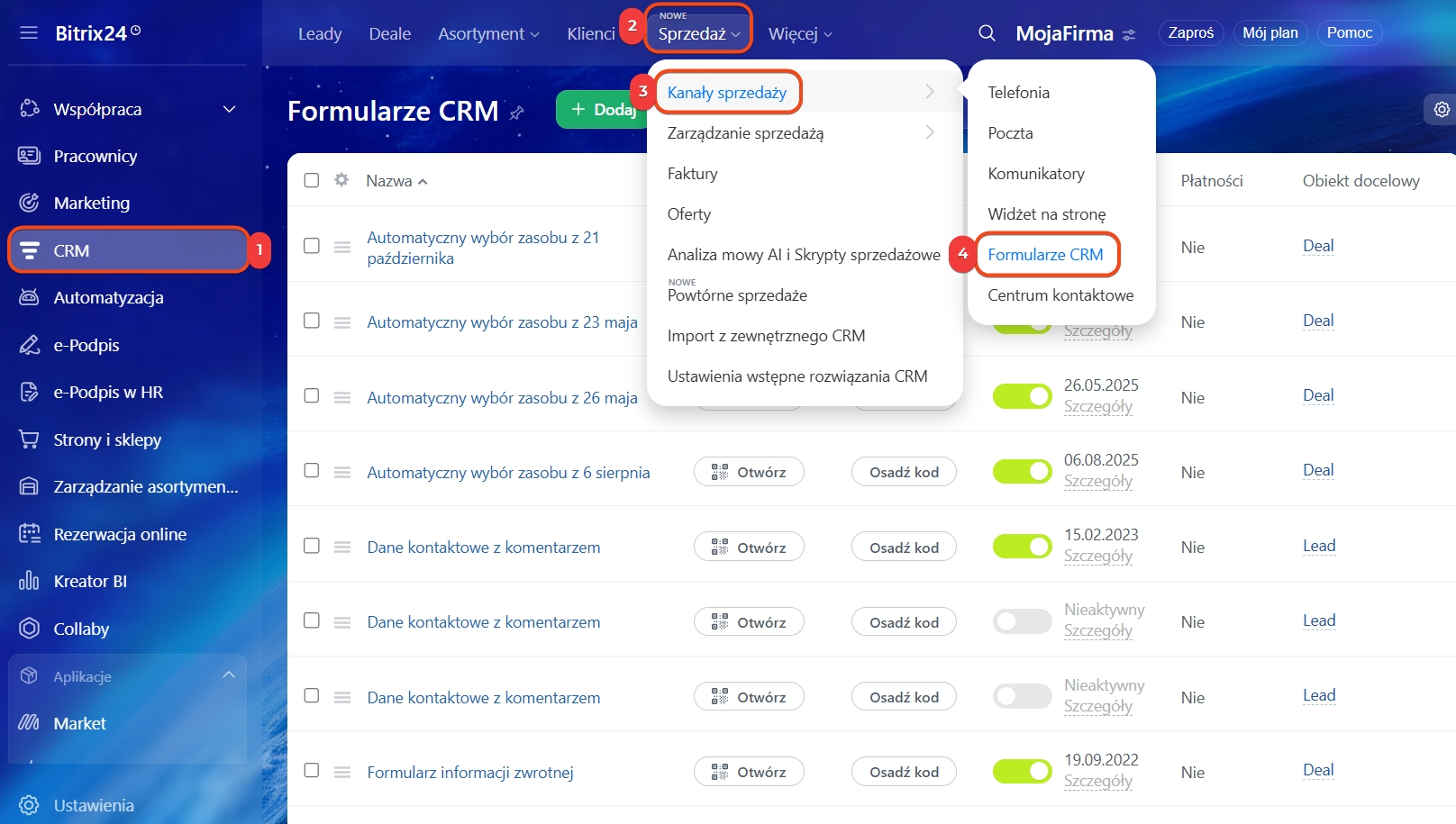Toggle off the form dated 06.08.2025
The image size is (1456, 824).
pyautogui.click(x=1022, y=471)
